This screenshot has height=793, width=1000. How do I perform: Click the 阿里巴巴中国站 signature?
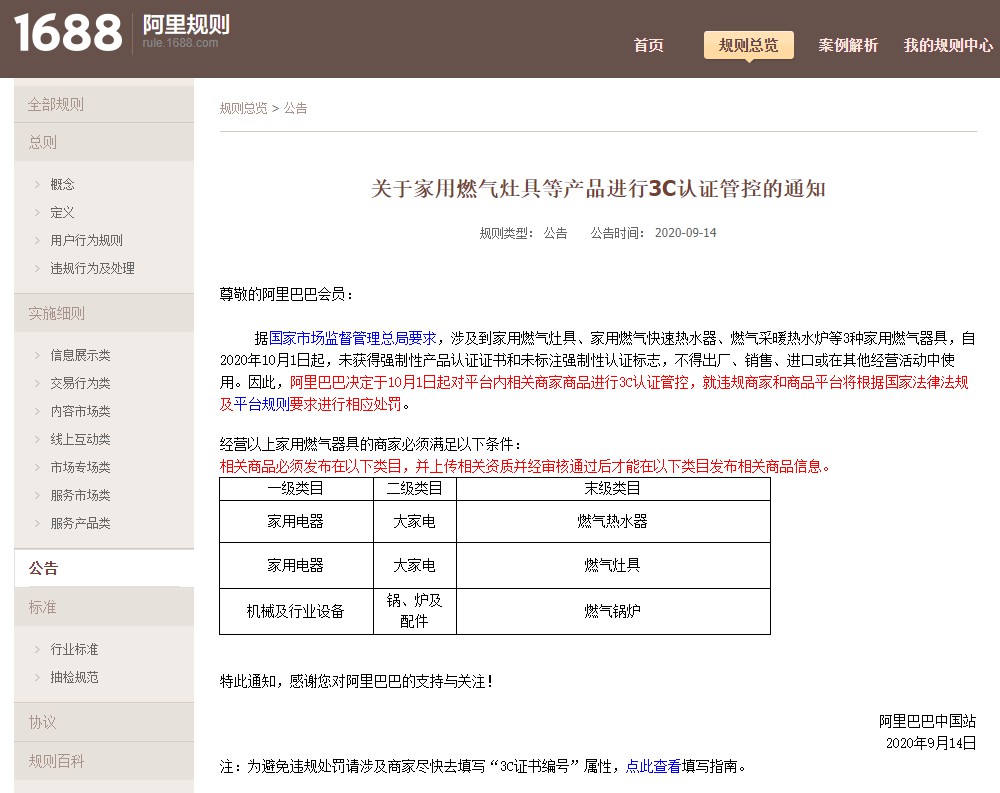pos(927,722)
